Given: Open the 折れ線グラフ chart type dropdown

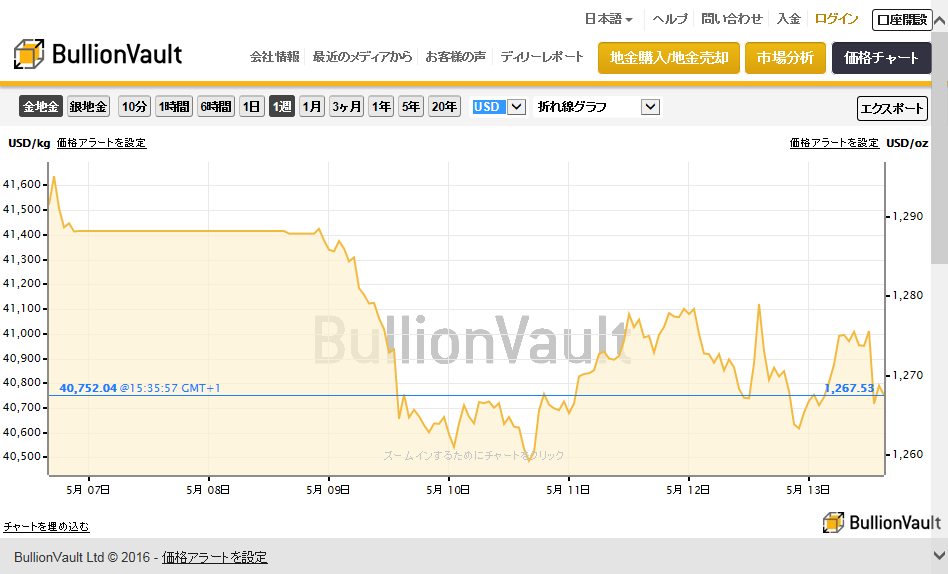Looking at the screenshot, I should [597, 107].
